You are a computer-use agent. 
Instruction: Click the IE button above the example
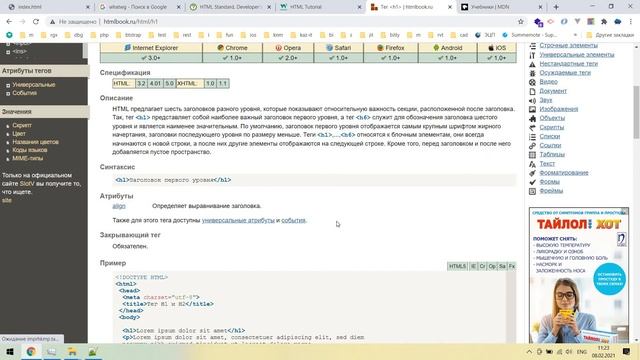473,266
